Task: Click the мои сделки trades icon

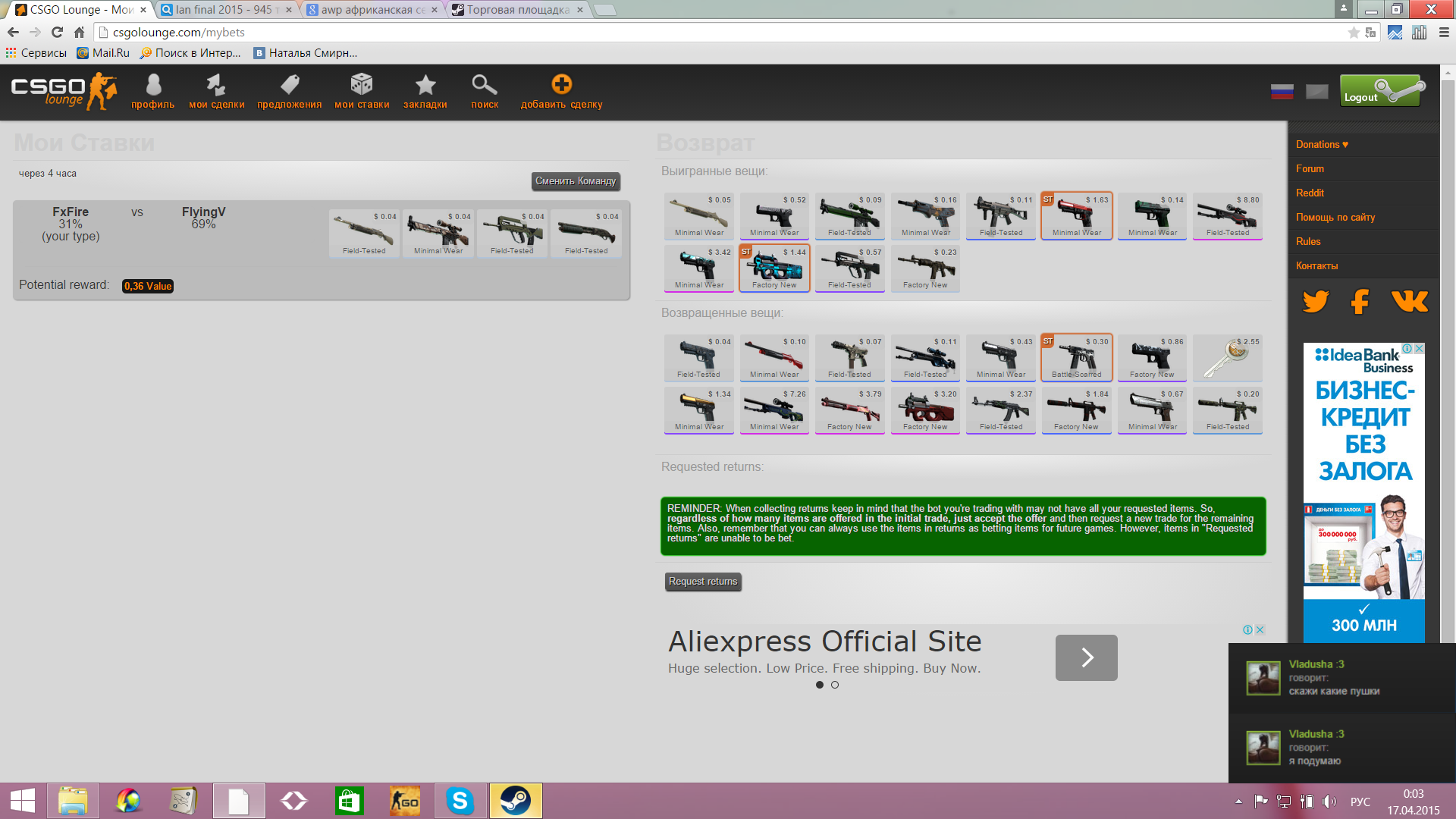Action: [216, 85]
